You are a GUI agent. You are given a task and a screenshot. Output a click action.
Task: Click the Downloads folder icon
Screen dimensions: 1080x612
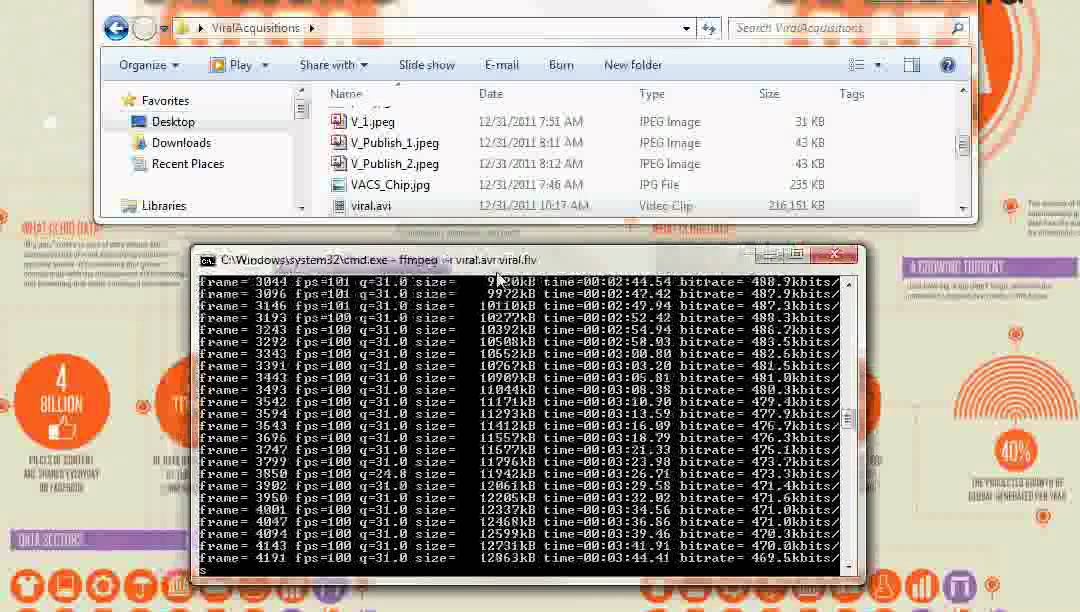coord(139,143)
